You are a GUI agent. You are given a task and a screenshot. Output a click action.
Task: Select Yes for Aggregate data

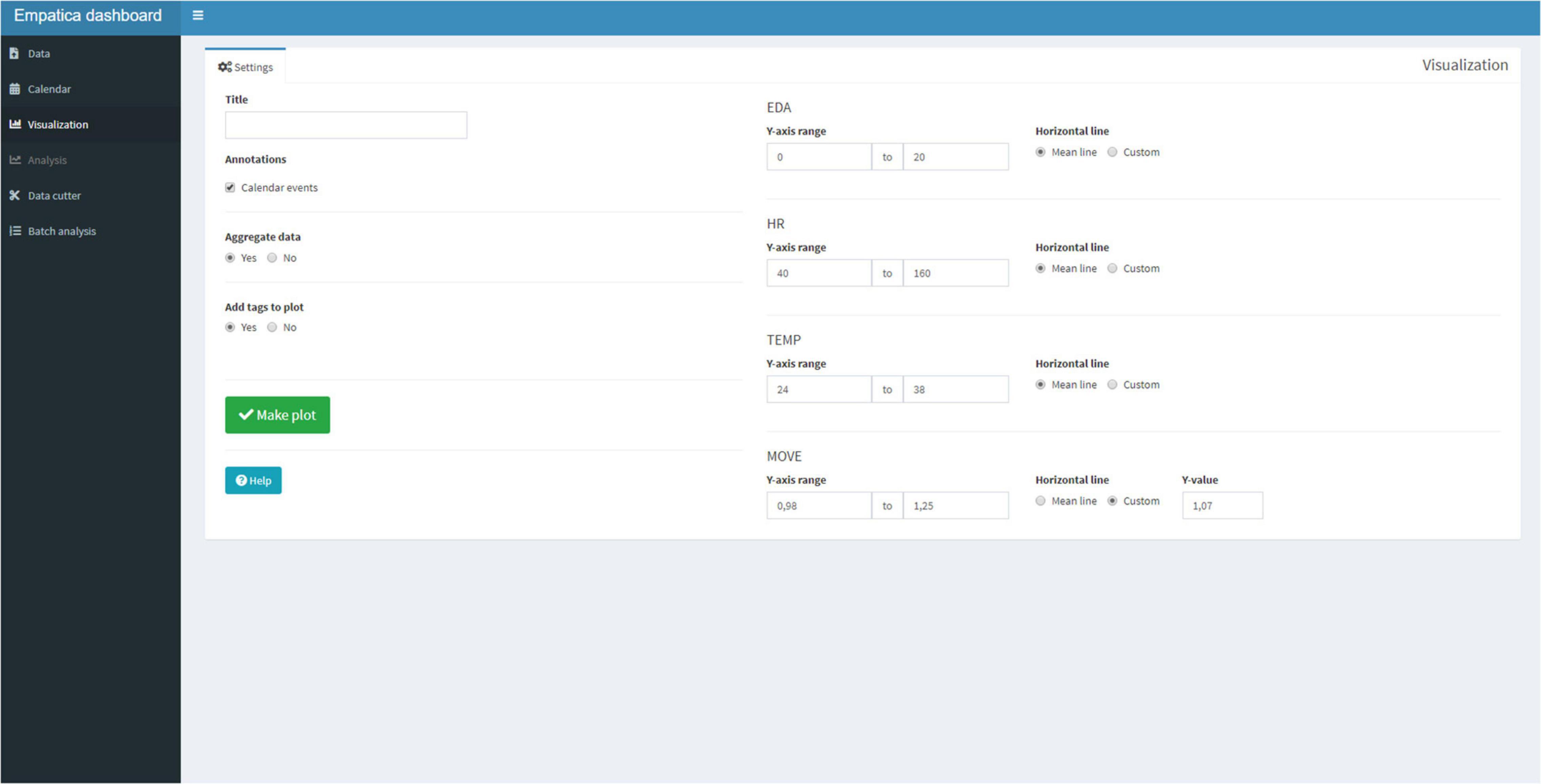pyautogui.click(x=230, y=258)
